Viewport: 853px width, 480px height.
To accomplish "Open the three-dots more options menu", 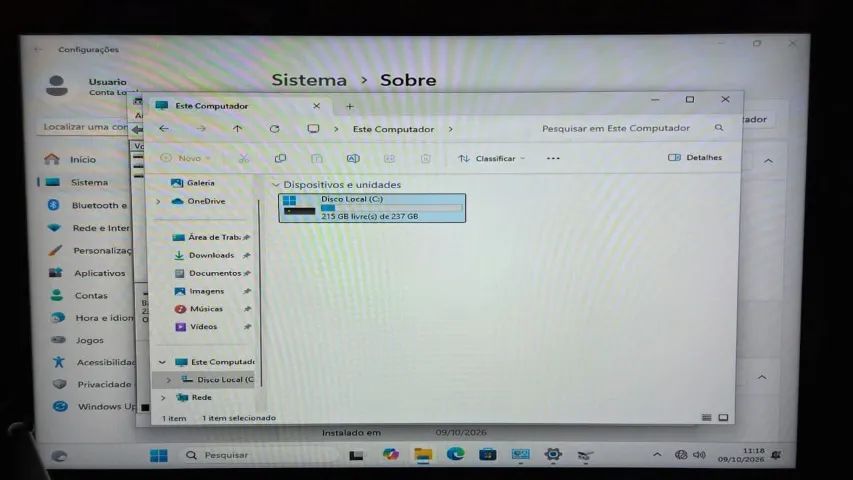I will (x=553, y=158).
